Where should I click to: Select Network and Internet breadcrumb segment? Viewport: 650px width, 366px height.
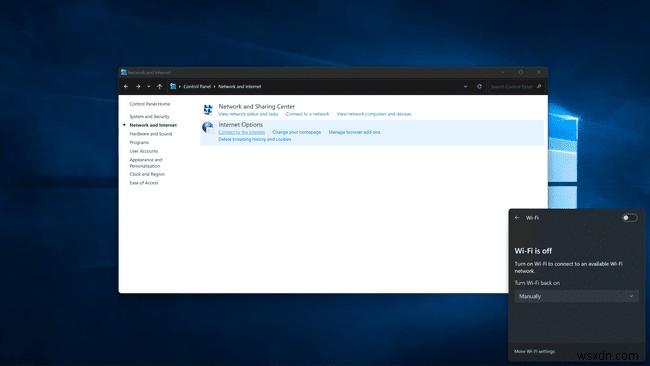coord(240,87)
